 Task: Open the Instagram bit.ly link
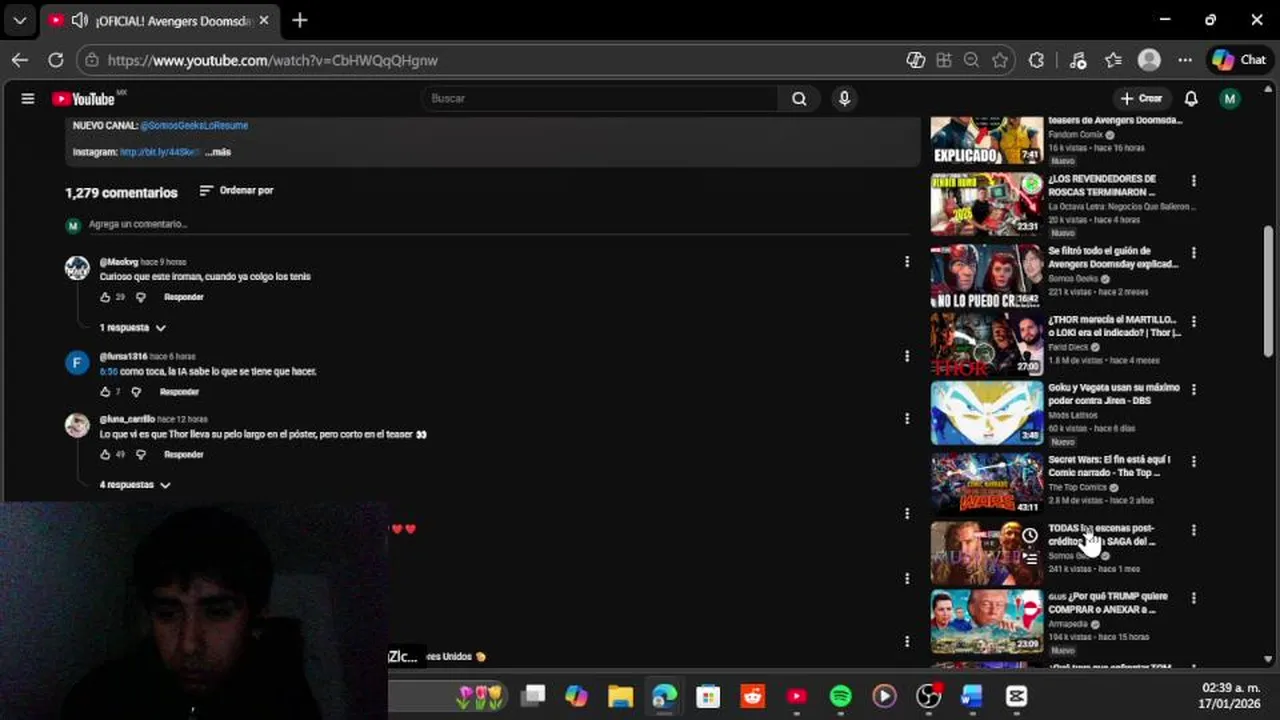pyautogui.click(x=160, y=152)
